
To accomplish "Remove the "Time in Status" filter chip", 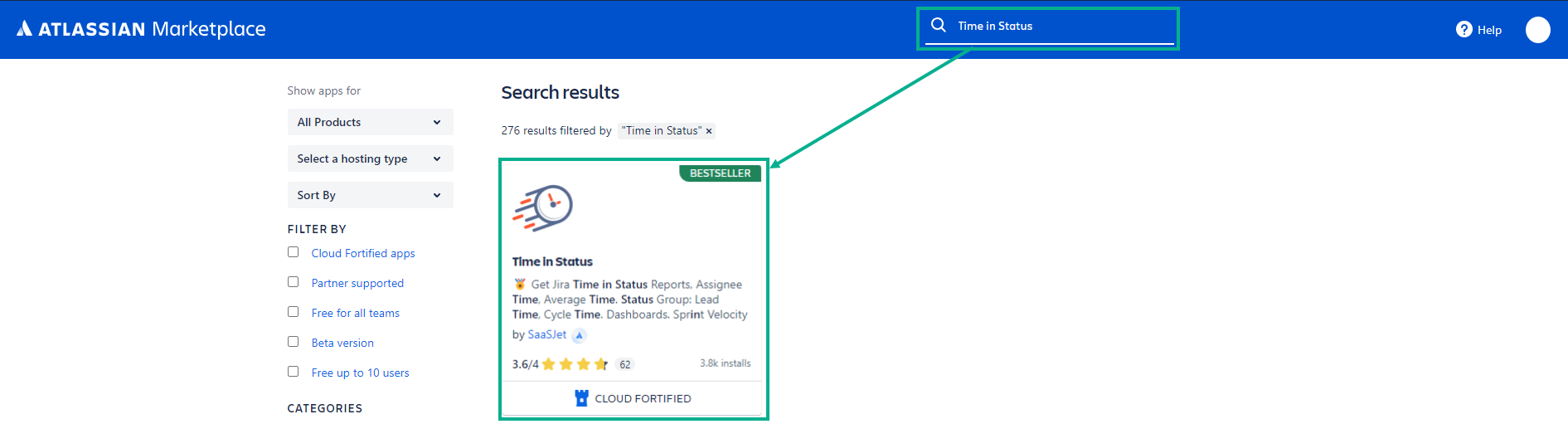I will pos(709,131).
